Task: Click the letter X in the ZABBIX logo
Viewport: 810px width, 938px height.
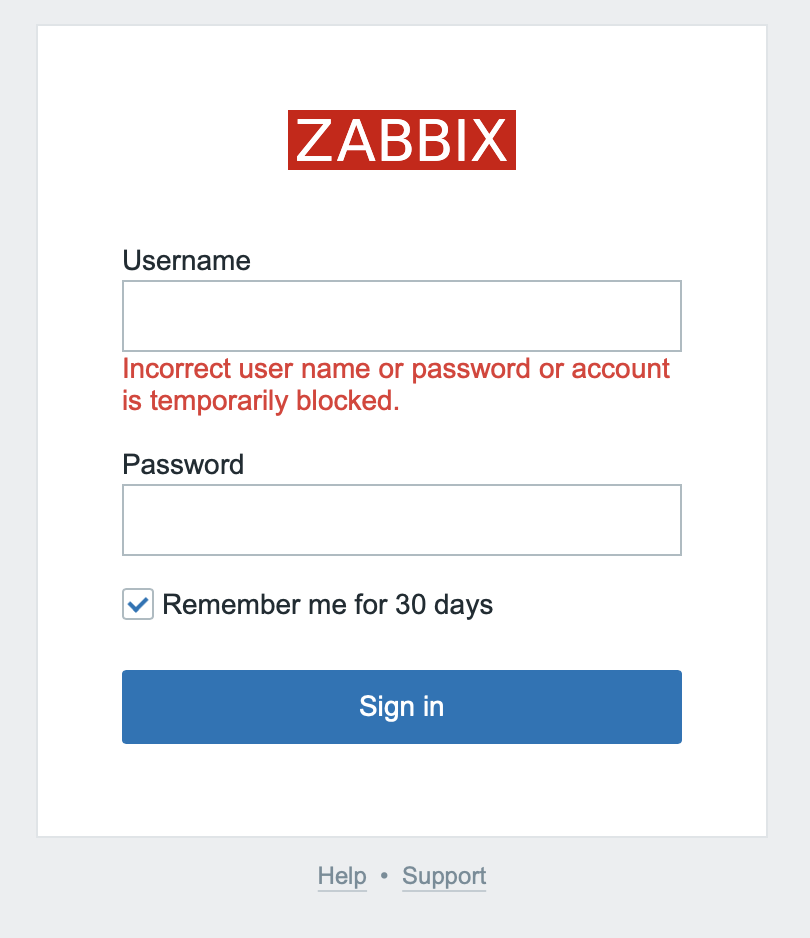Action: 489,140
